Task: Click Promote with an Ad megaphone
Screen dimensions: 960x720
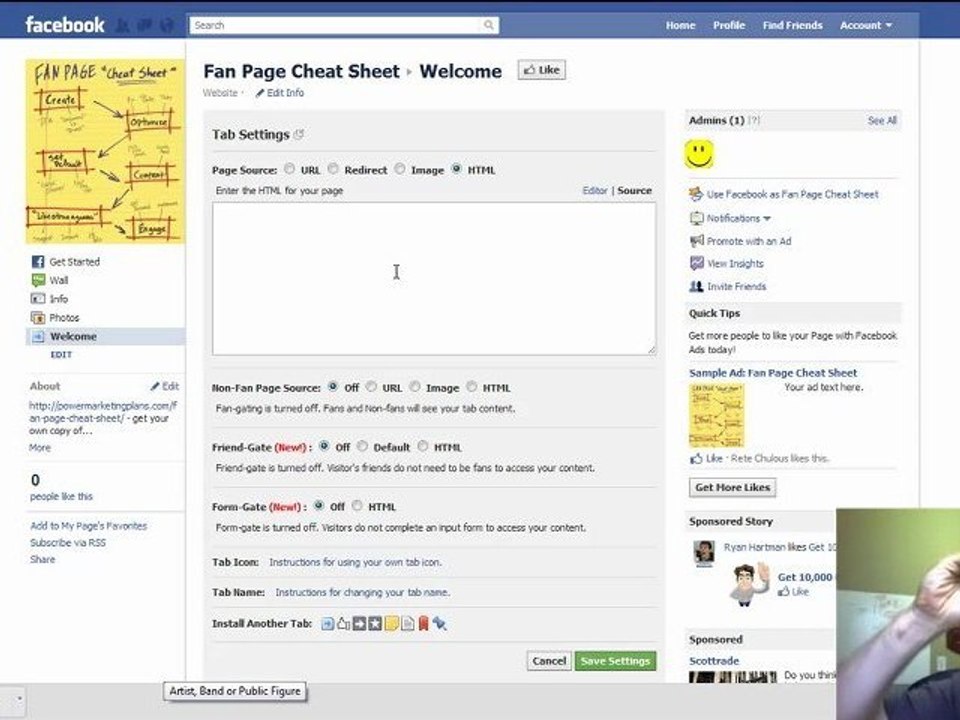Action: point(697,241)
